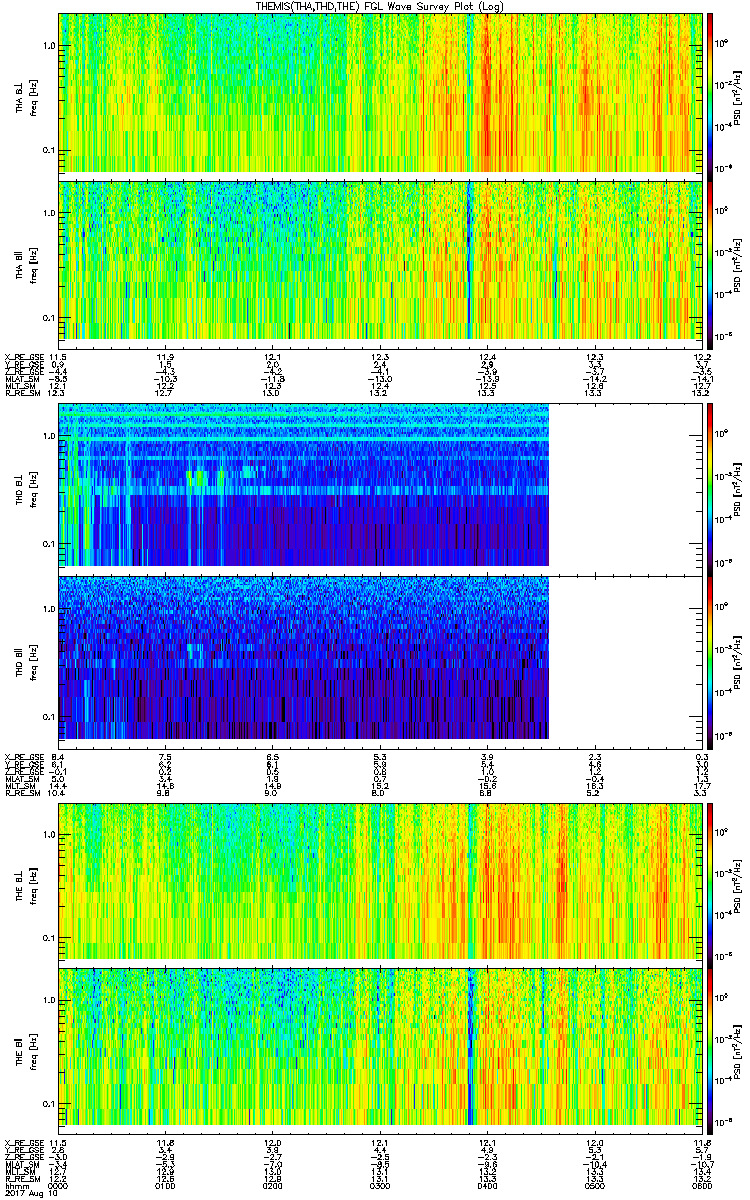The height and width of the screenshot is (1200, 750).
Task: Click the '0.1' frequency tick on THA B∥ axis
Action: tap(48, 319)
